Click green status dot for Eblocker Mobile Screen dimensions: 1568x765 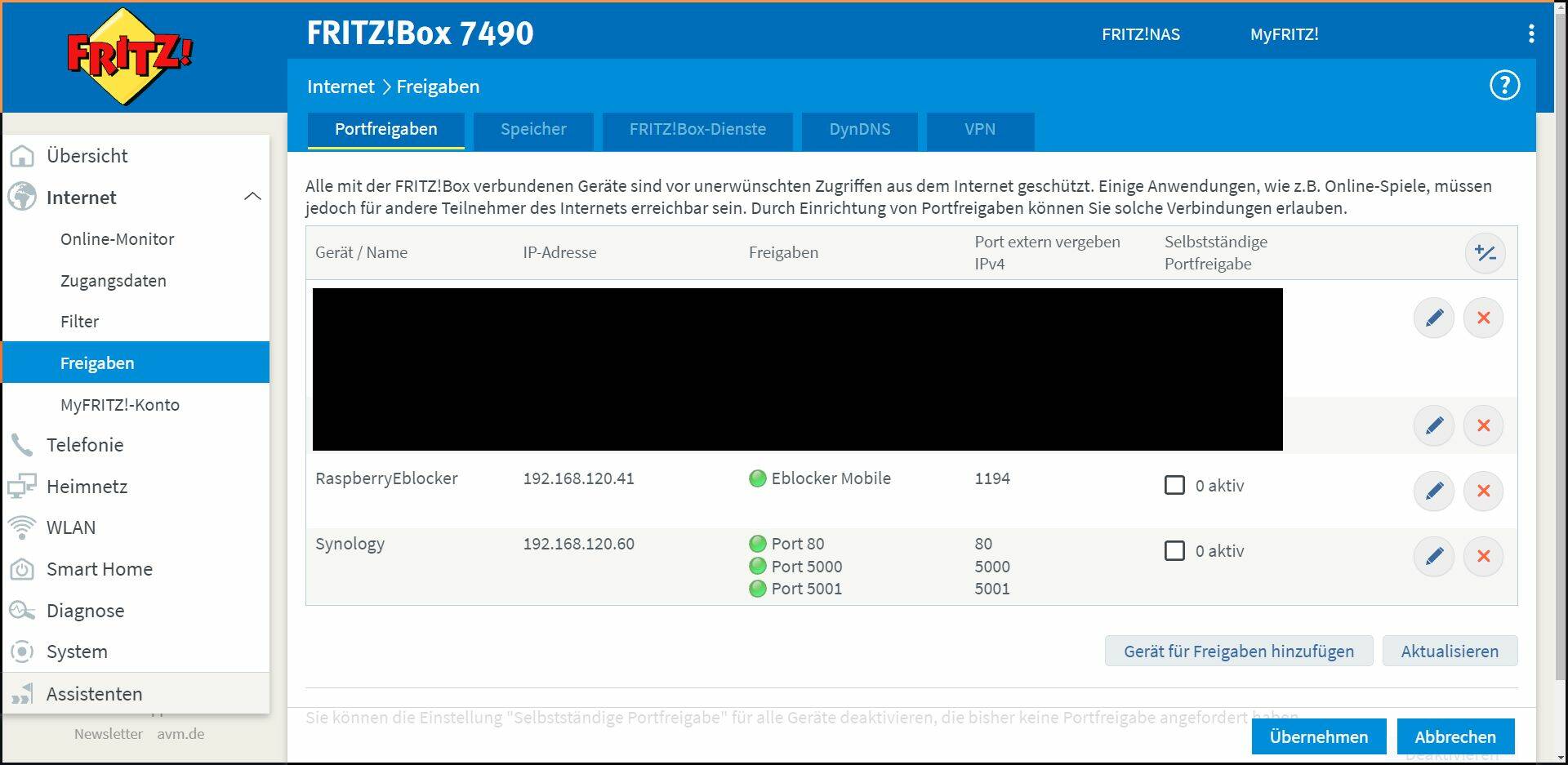point(758,478)
